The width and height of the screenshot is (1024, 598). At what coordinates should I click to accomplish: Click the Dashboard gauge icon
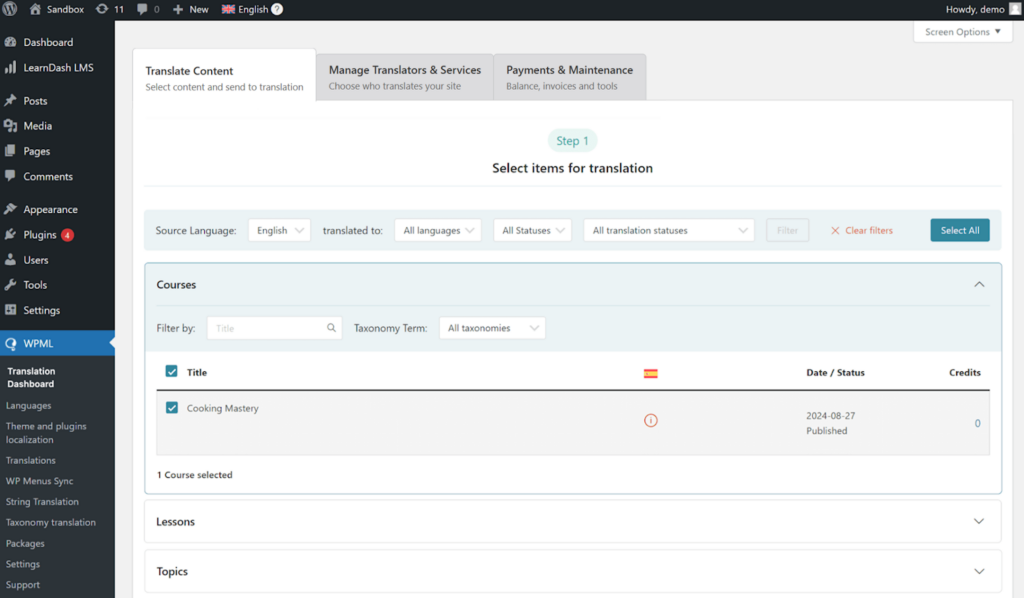[10, 42]
